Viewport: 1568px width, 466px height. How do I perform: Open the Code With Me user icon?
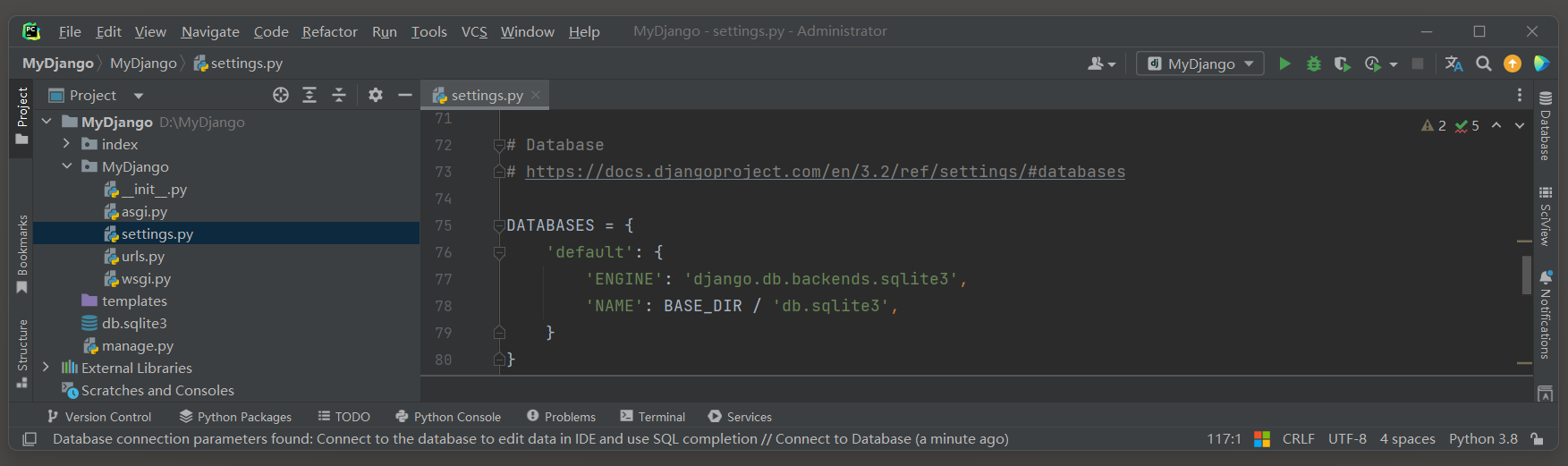tap(1096, 64)
